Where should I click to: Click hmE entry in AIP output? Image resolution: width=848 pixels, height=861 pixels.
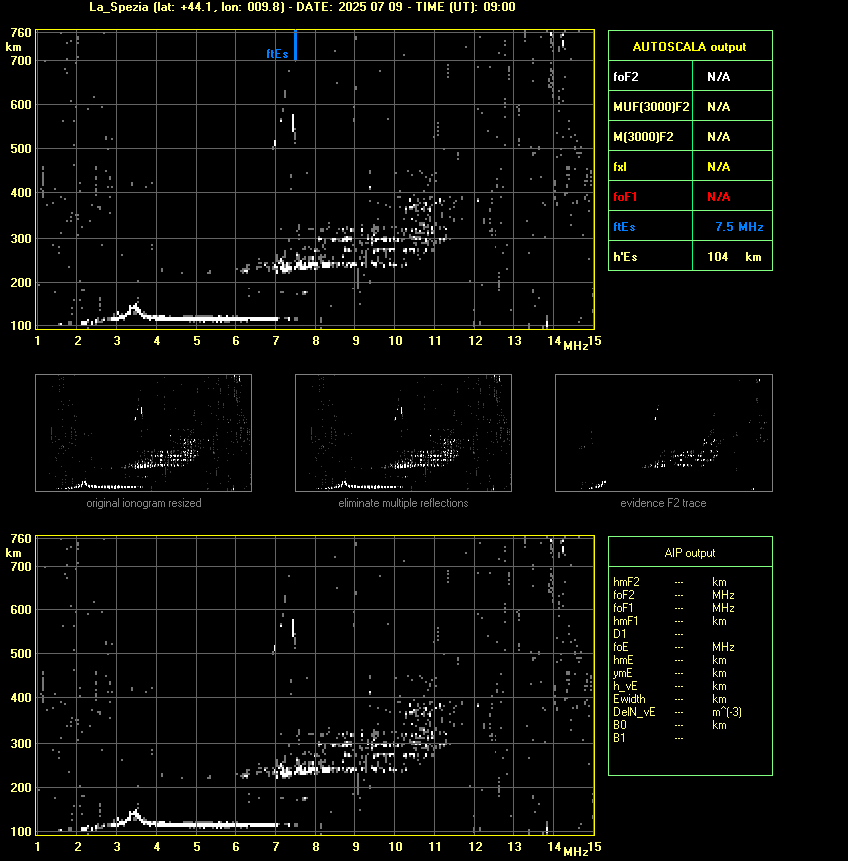623,660
